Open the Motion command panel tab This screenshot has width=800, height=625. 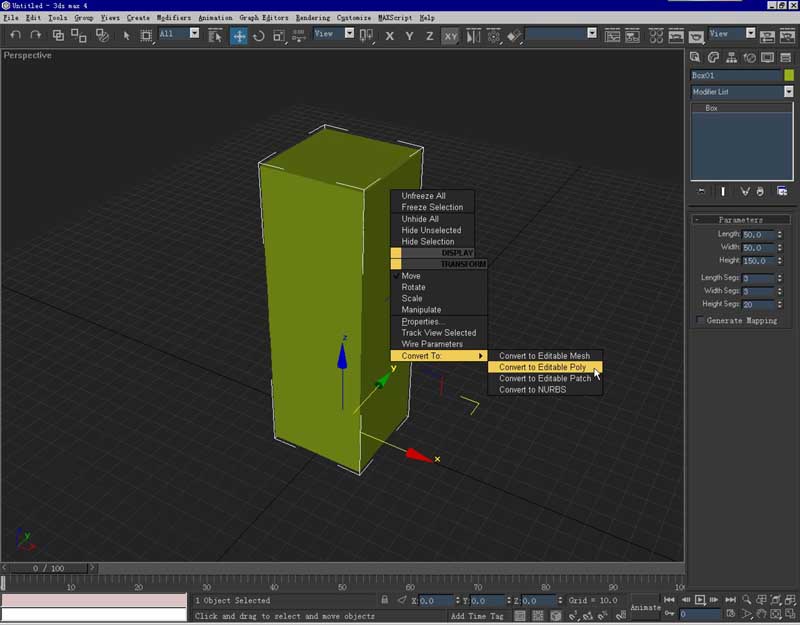[750, 58]
